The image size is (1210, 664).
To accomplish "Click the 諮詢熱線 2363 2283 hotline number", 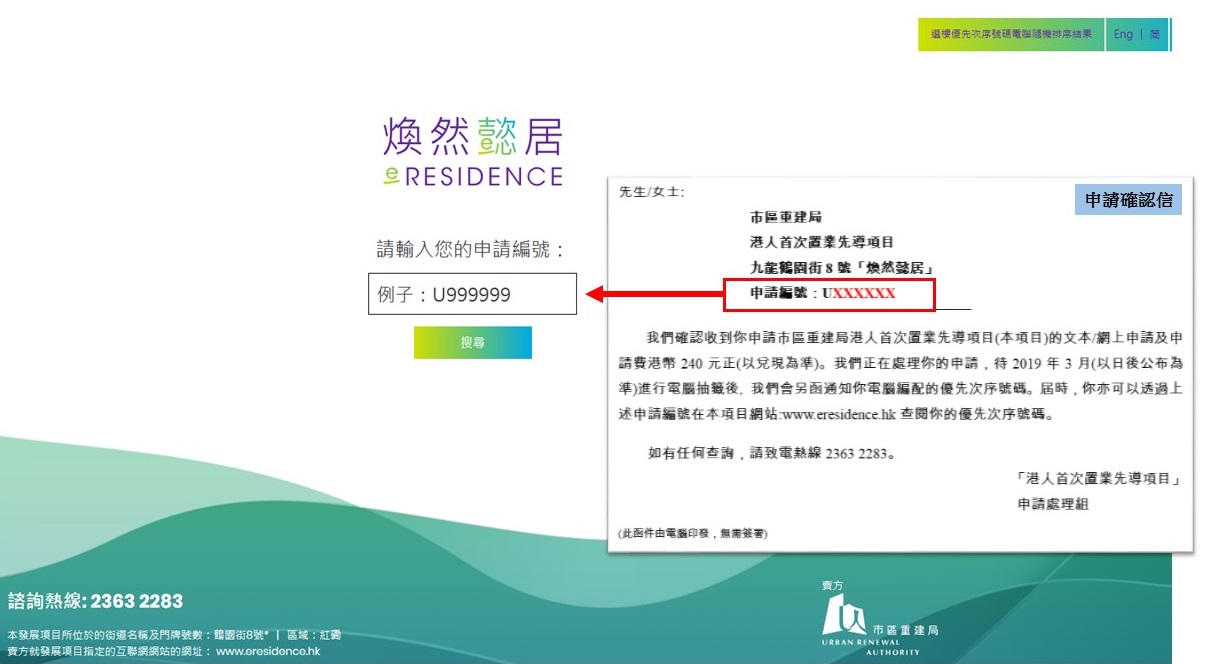I will pyautogui.click(x=136, y=601).
